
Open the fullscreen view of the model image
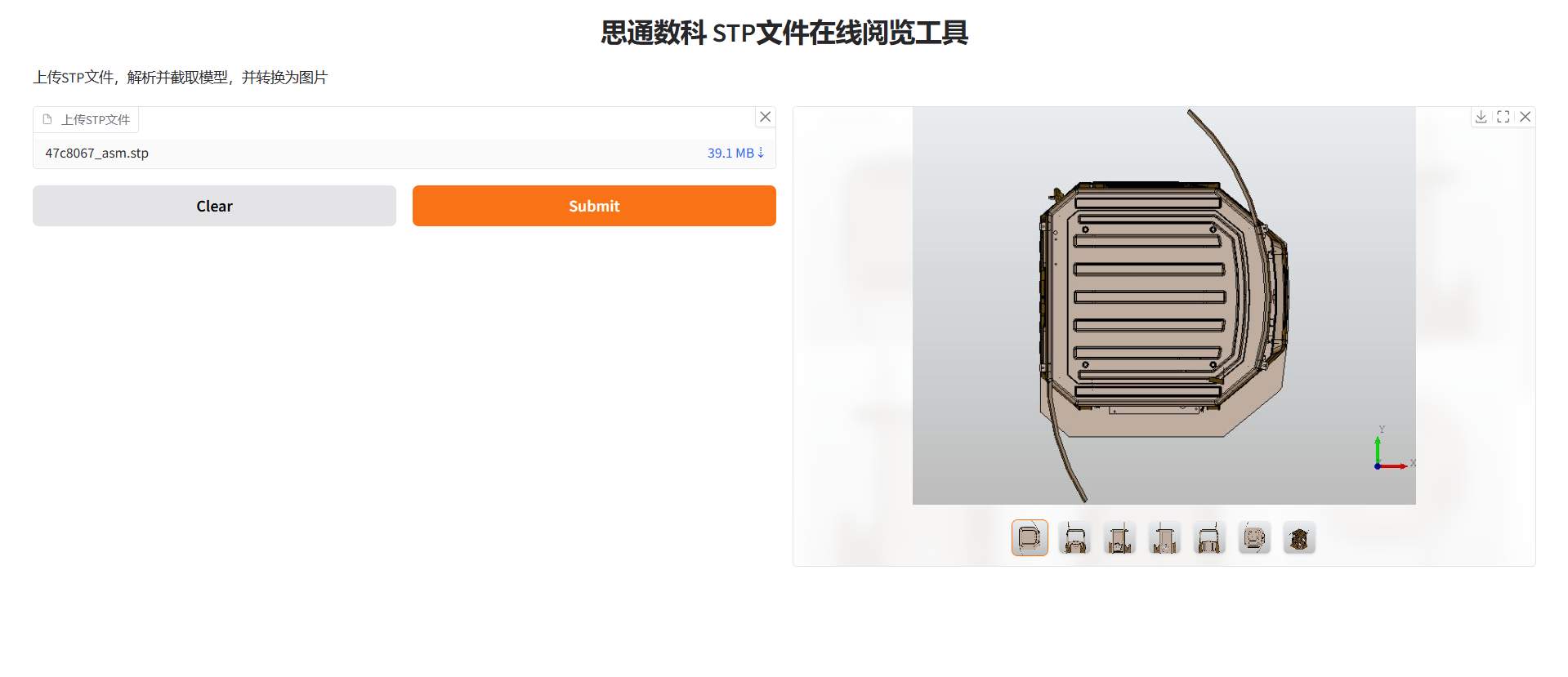click(1503, 117)
